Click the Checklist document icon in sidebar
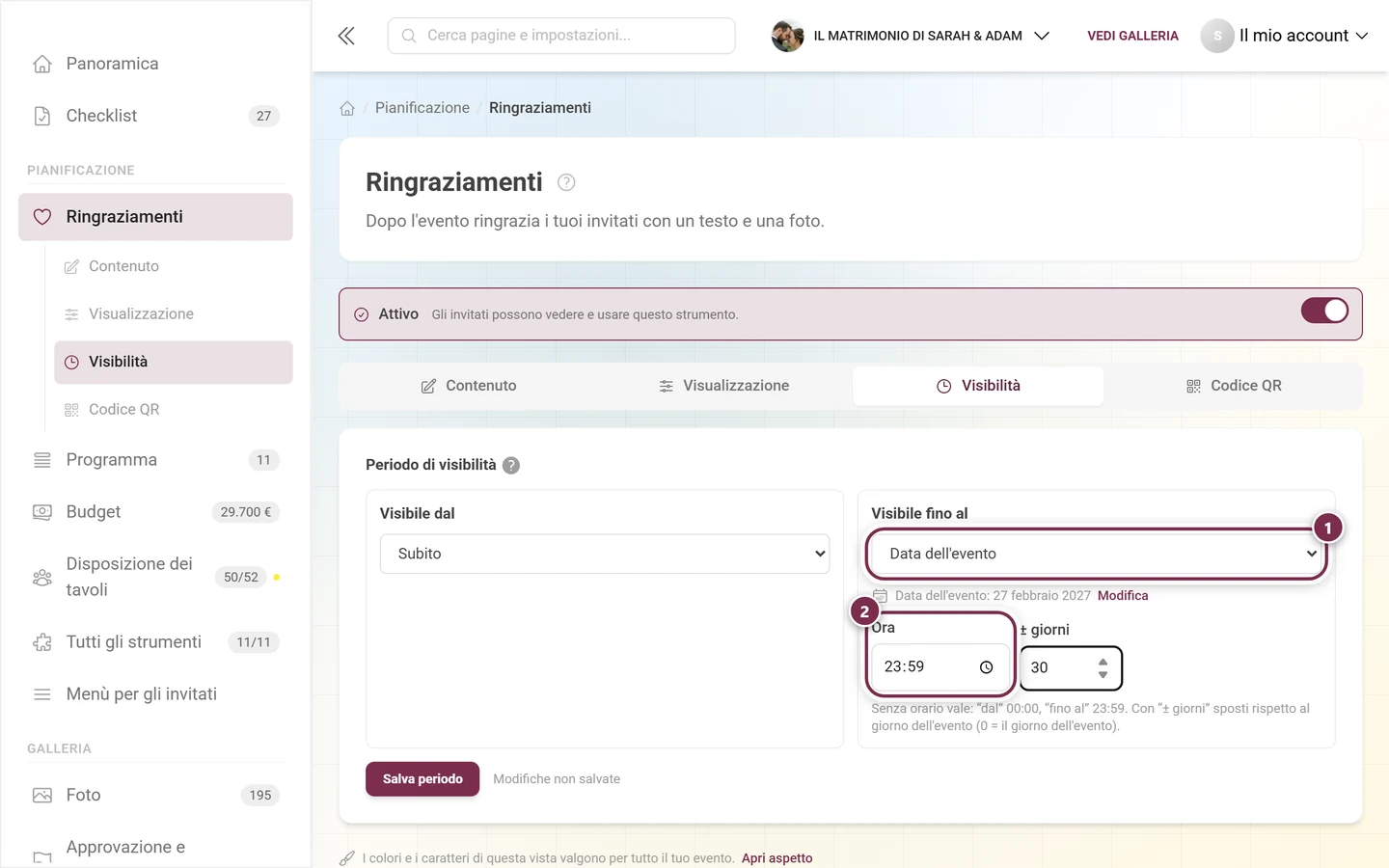 [42, 116]
